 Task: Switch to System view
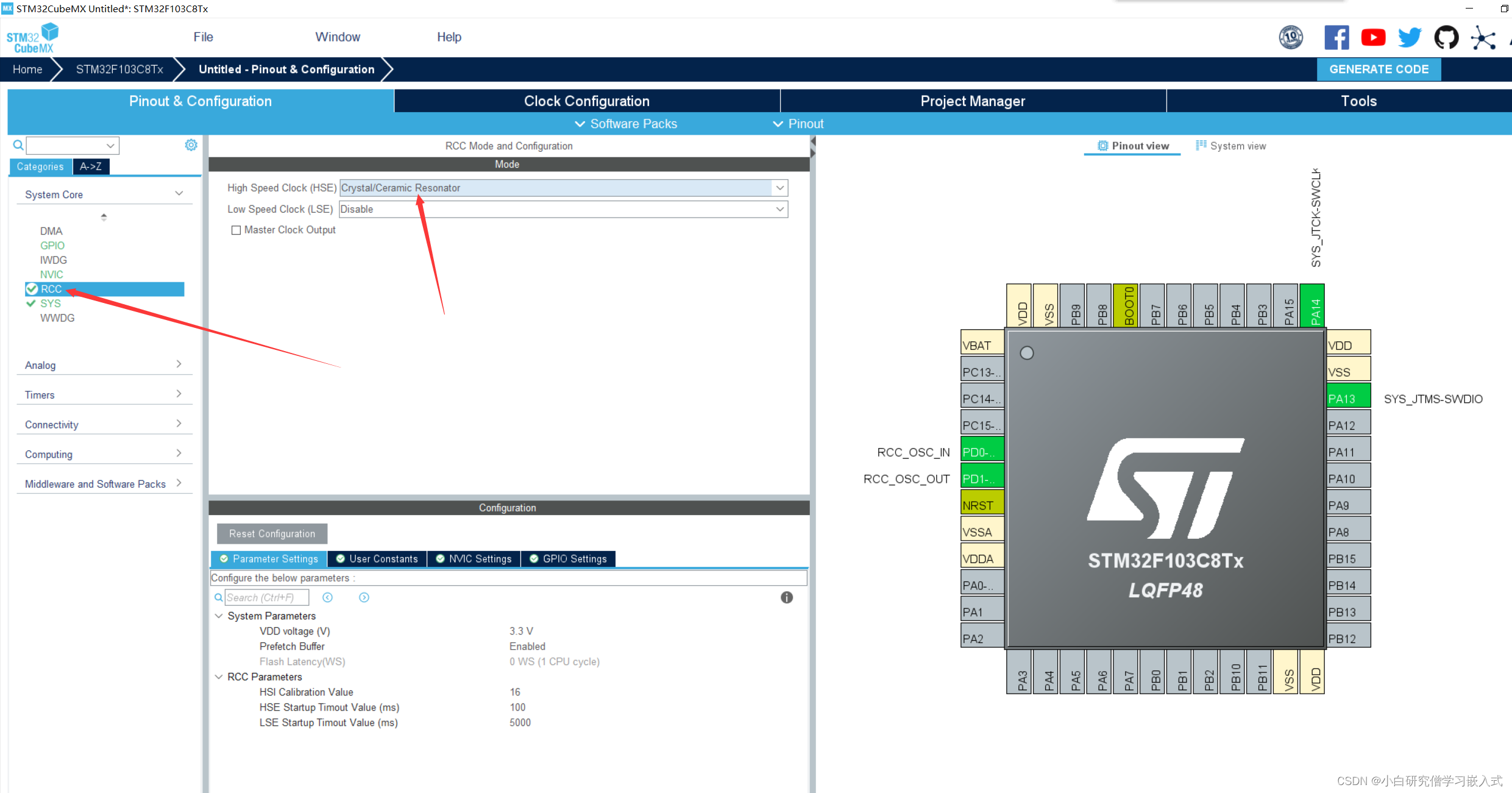[x=1231, y=146]
